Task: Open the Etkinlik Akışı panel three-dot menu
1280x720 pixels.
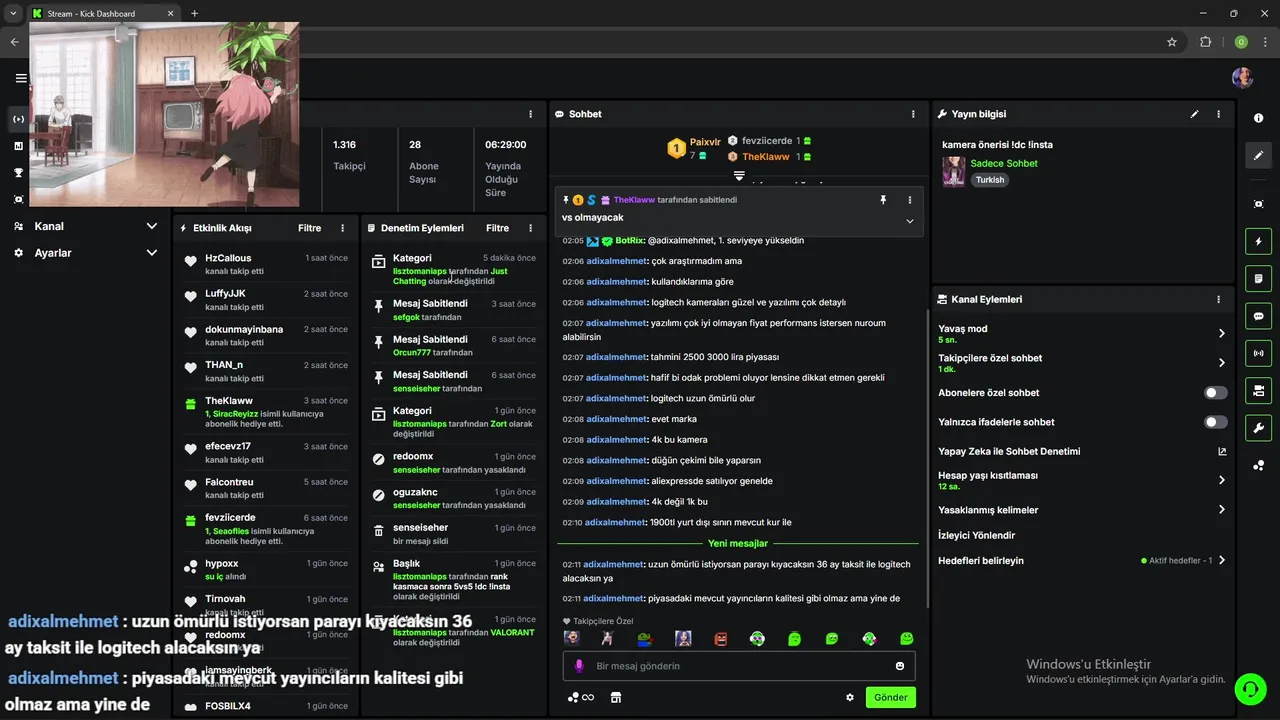Action: tap(343, 228)
